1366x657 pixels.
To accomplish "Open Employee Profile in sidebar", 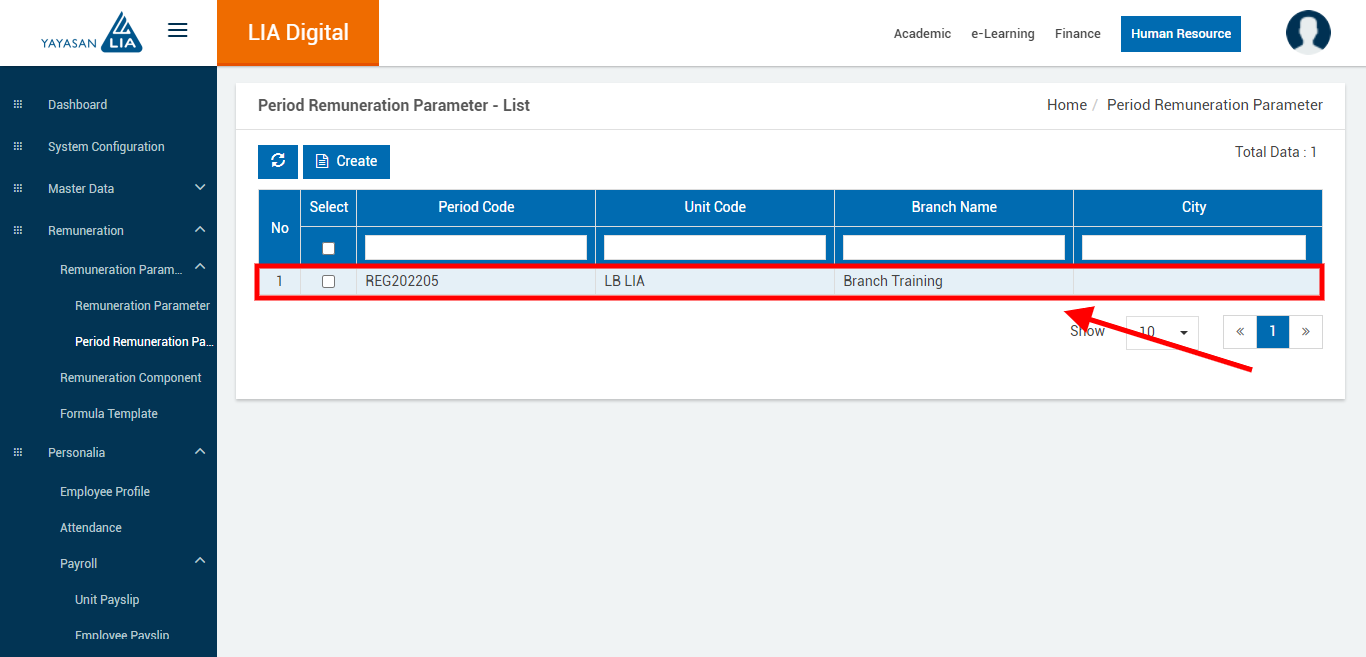I will pos(105,492).
